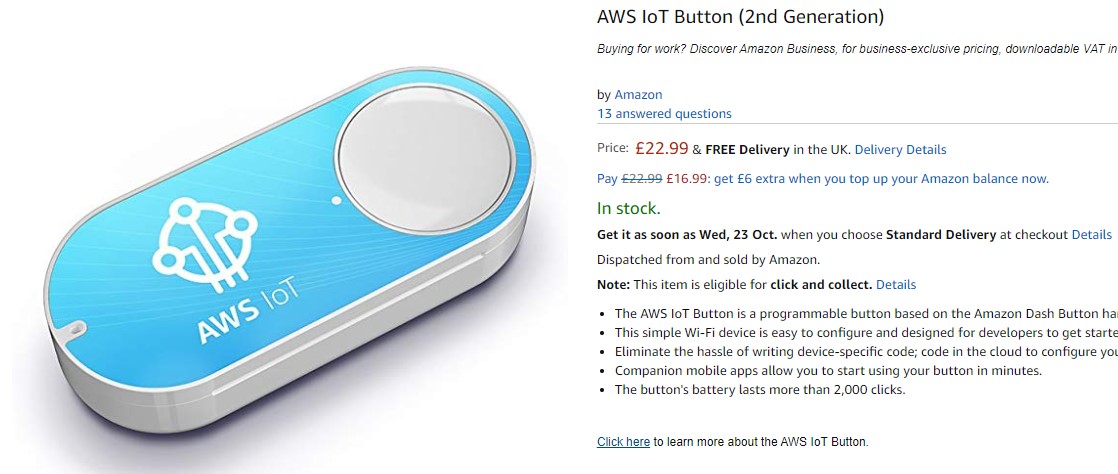Click the bullet about battery lasting 2,000 clicks
The width and height of the screenshot is (1118, 474).
pos(759,389)
